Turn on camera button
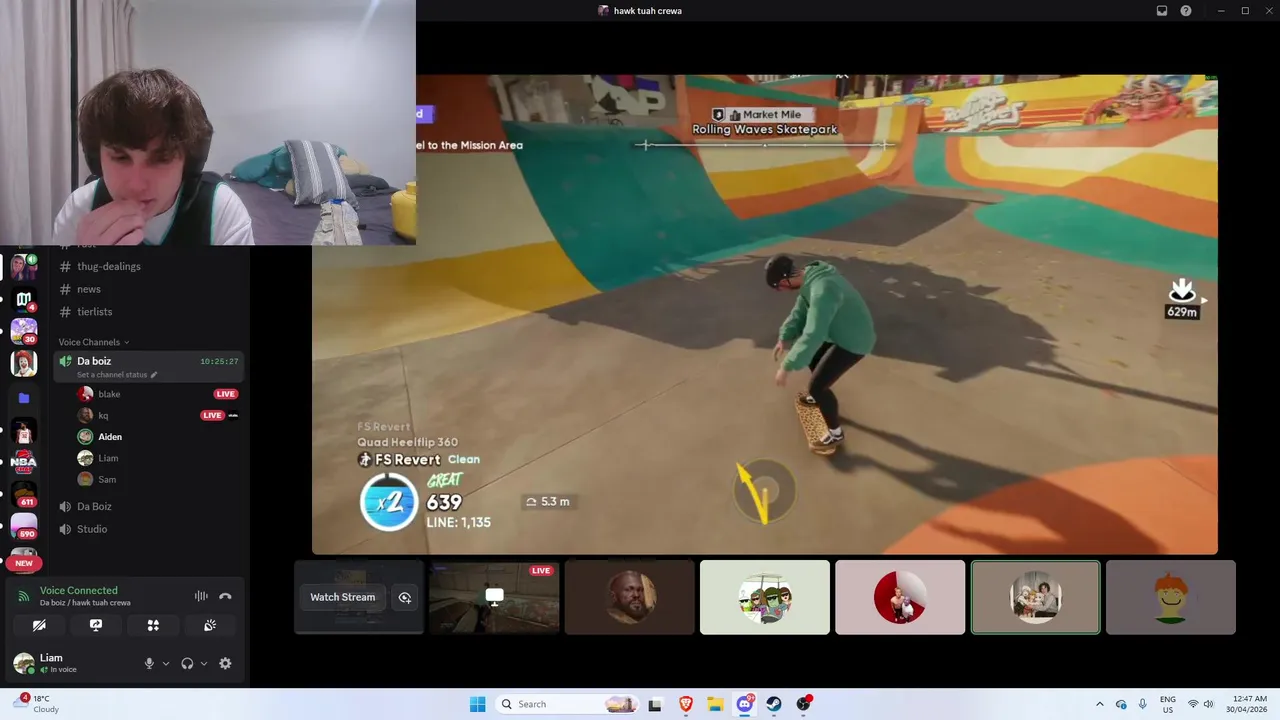The height and width of the screenshot is (720, 1280). (x=39, y=625)
